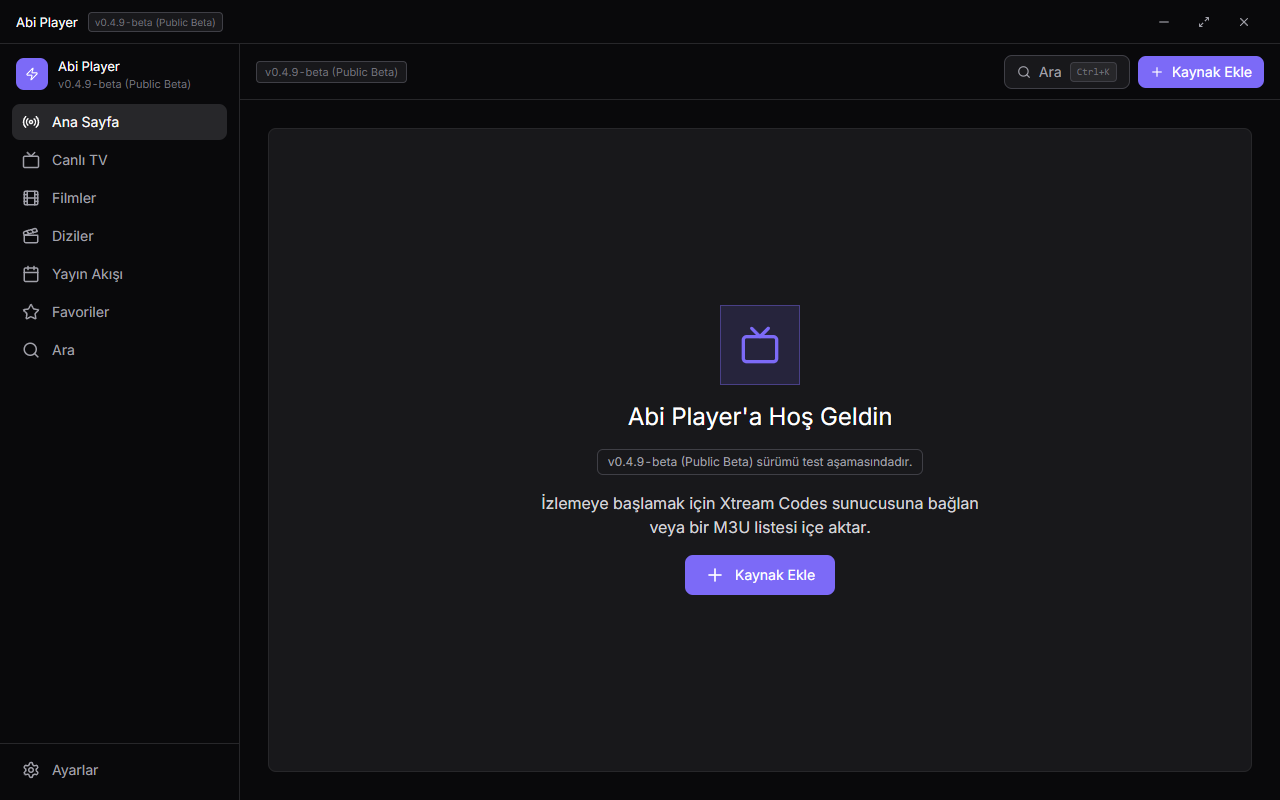Click the 'Abi Player'a Hoş Geldin' heading
Image resolution: width=1280 pixels, height=800 pixels.
coord(760,416)
